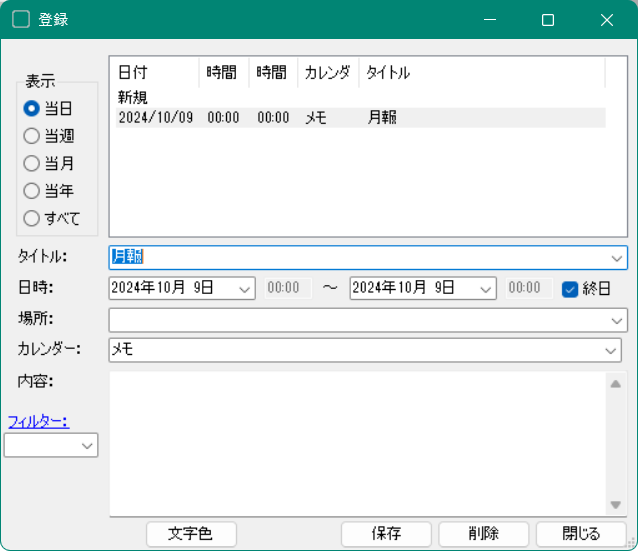Open the 文字色 text color picker
Viewport: 638px width, 551px height.
coord(192,534)
